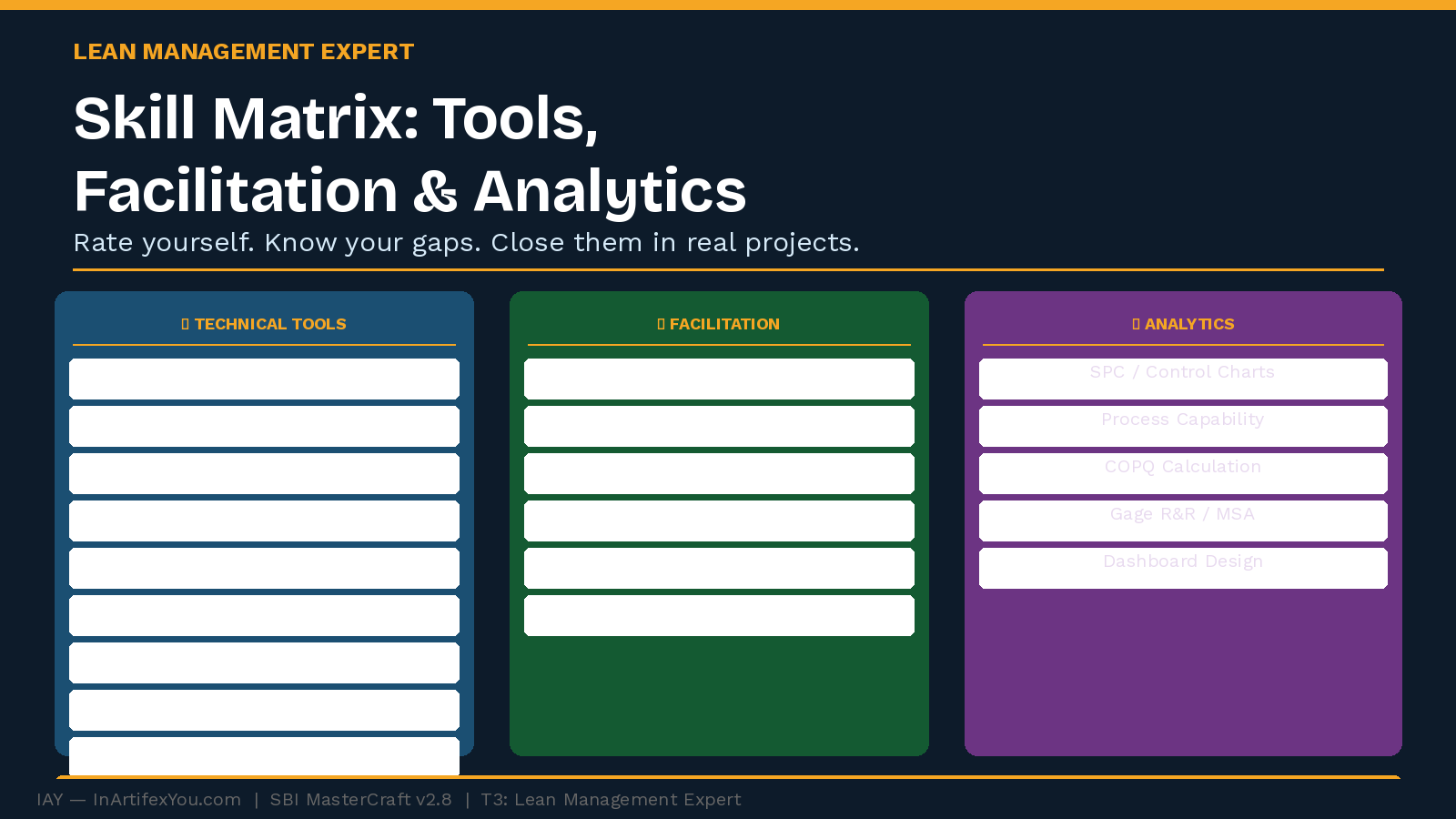Click the ANALYTICS column header
The width and height of the screenshot is (1456, 819).
point(1189,324)
